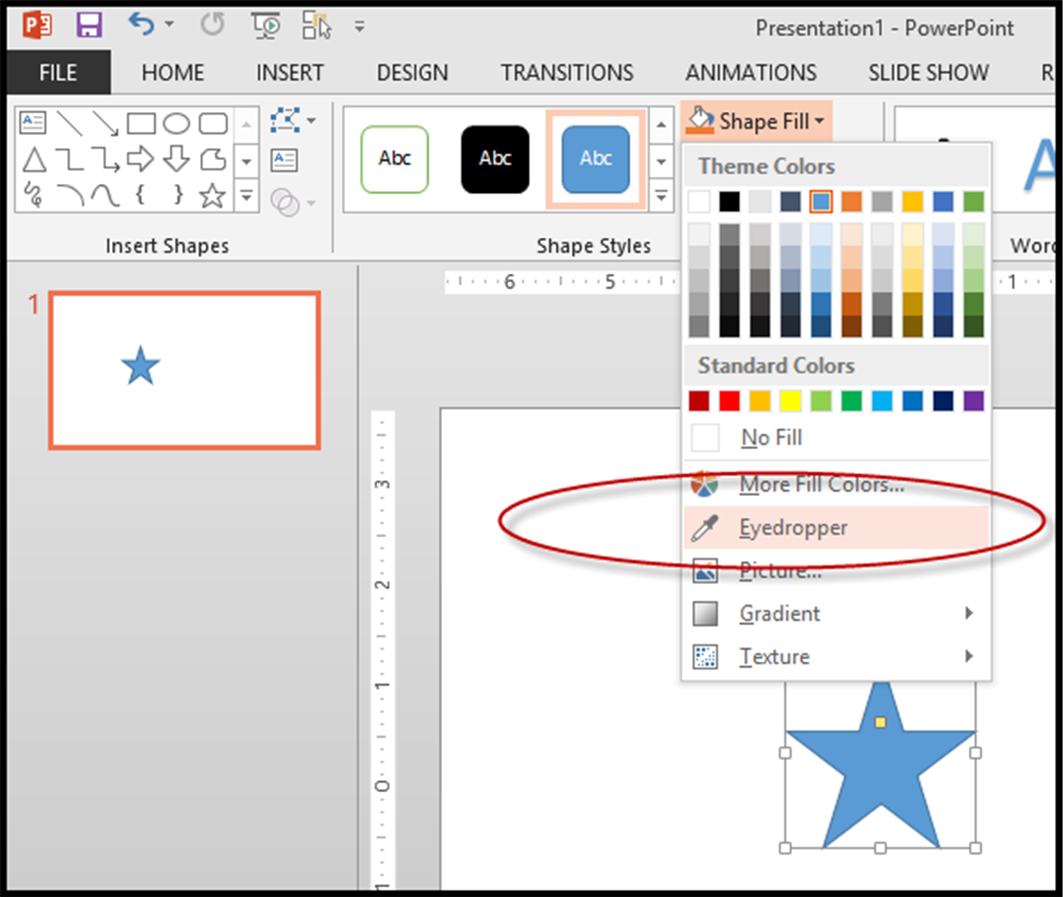Open the ANIMATIONS tab
Screen dimensions: 1063x897
coord(750,73)
